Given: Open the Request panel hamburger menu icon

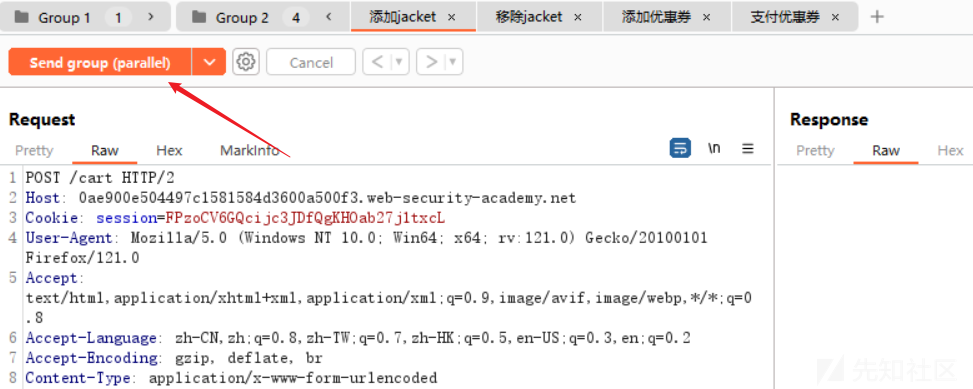Looking at the screenshot, I should [748, 148].
